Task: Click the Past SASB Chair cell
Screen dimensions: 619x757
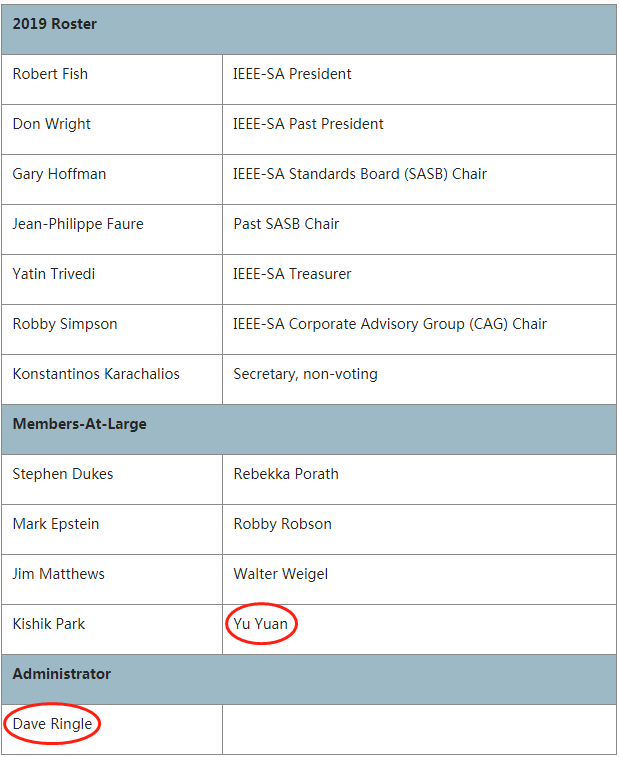Action: (286, 224)
